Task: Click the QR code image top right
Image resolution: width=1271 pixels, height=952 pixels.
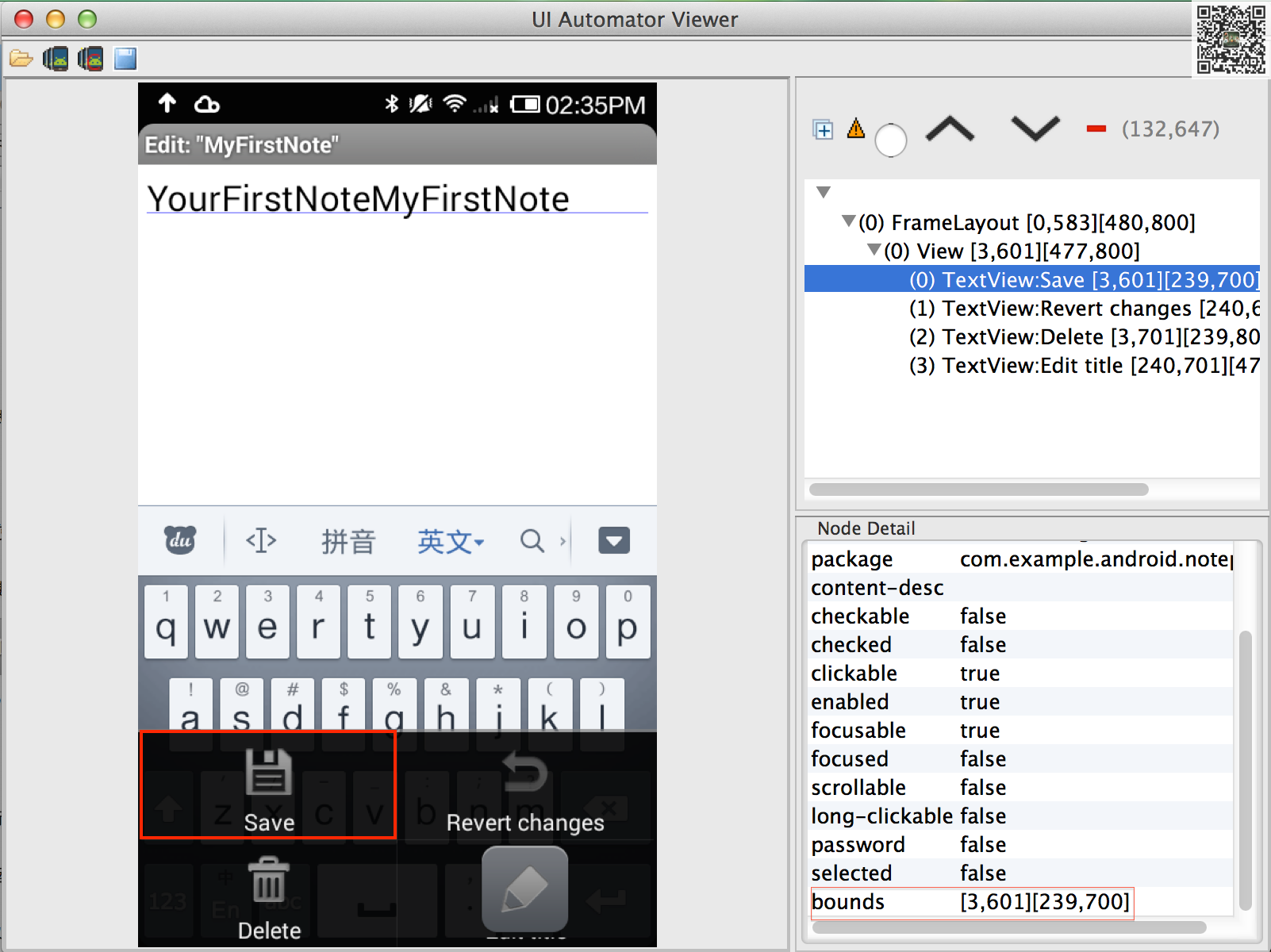Action: point(1231,40)
